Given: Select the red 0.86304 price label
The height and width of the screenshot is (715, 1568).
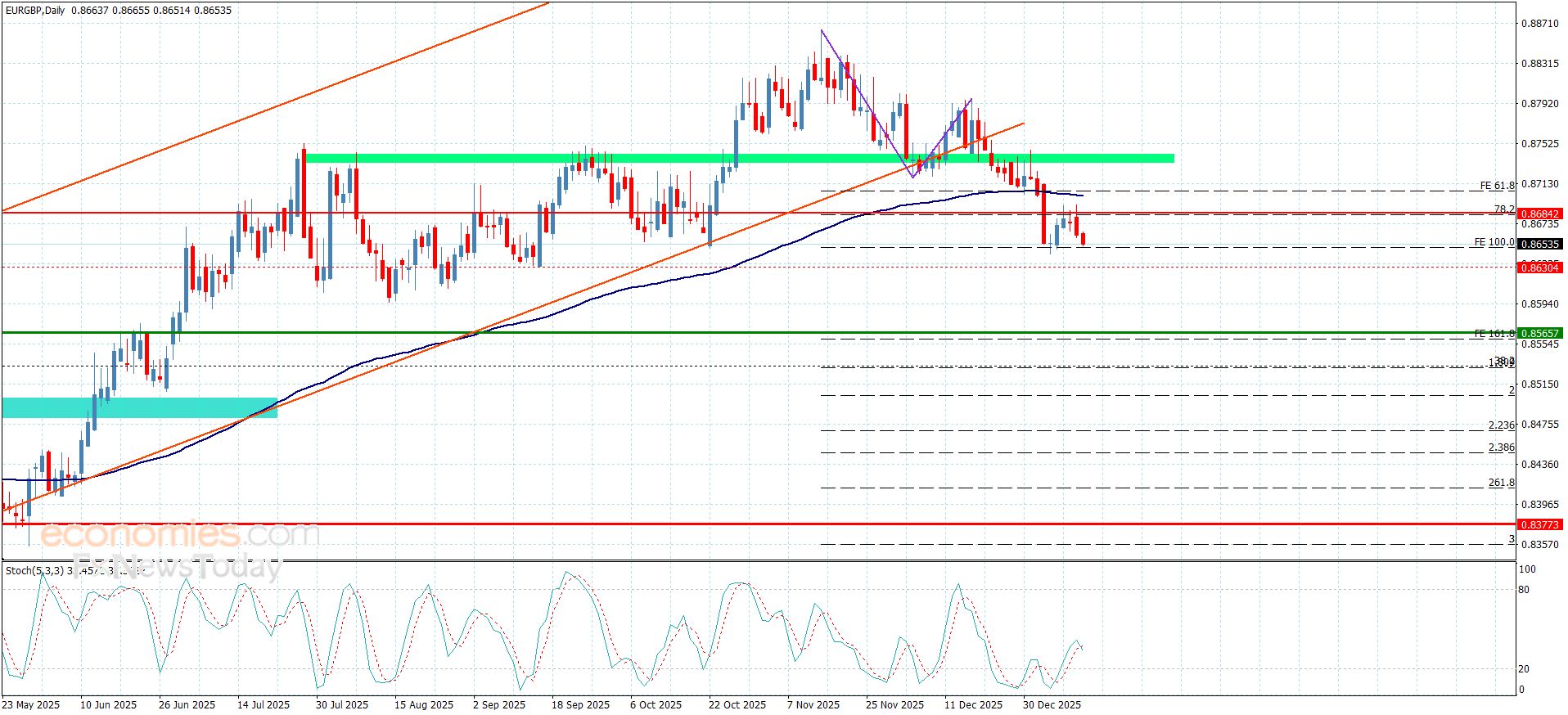Looking at the screenshot, I should (x=1539, y=268).
